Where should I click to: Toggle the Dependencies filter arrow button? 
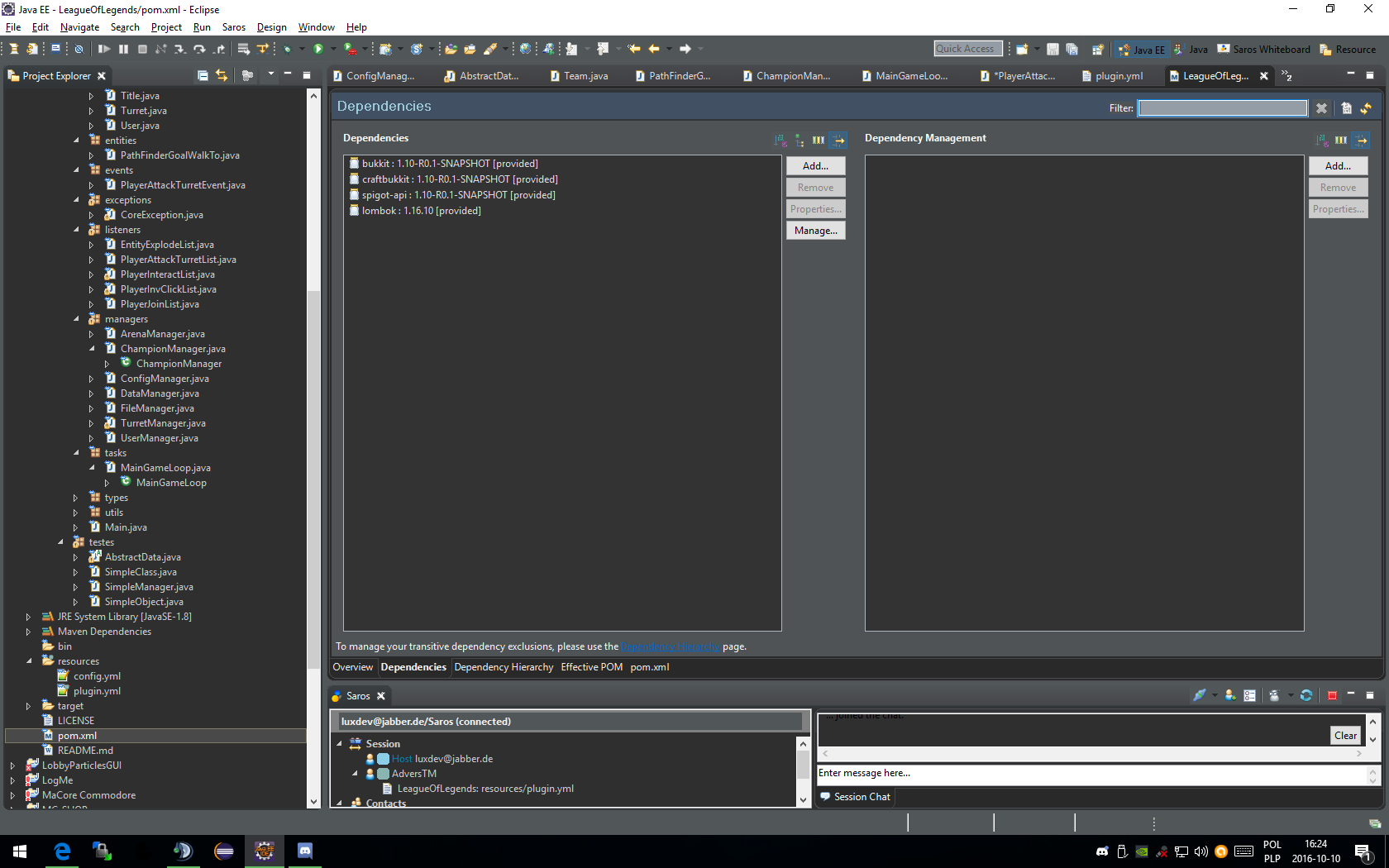coord(838,140)
